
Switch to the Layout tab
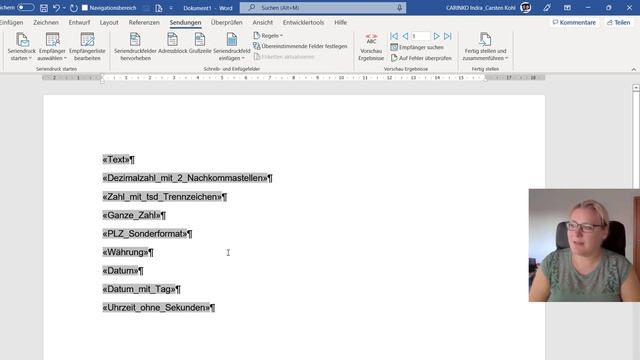[109, 22]
